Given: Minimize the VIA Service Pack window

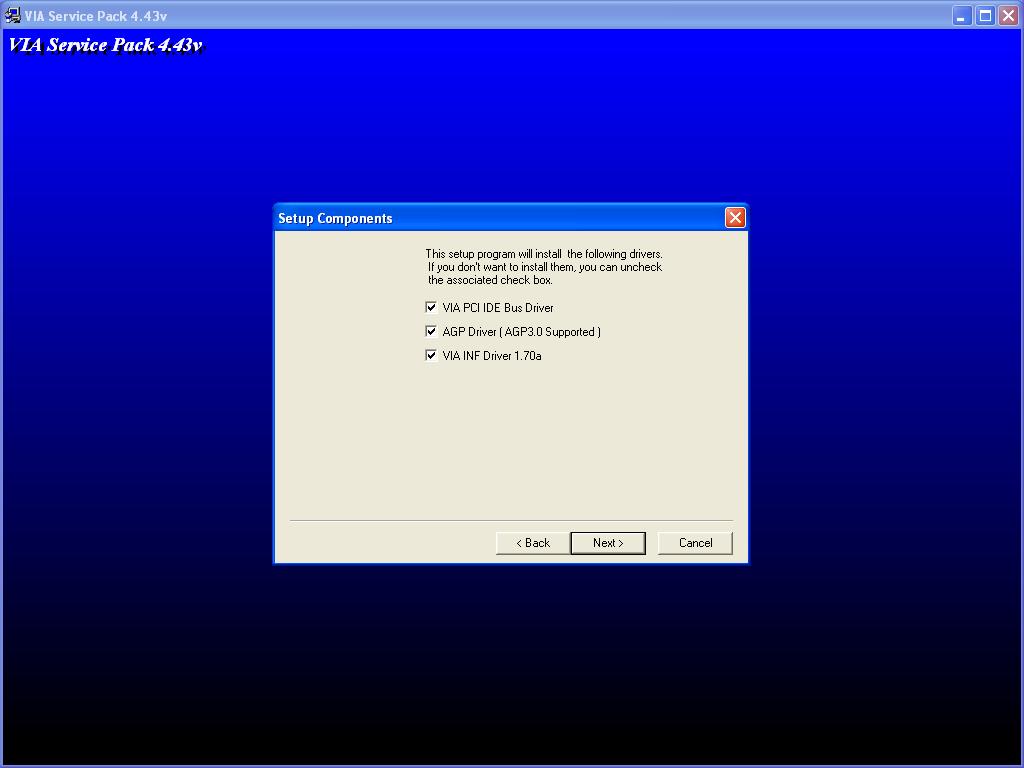Looking at the screenshot, I should (x=961, y=16).
